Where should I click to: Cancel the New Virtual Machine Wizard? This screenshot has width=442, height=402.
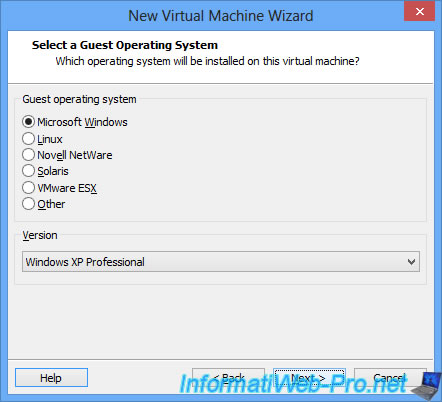(x=390, y=378)
